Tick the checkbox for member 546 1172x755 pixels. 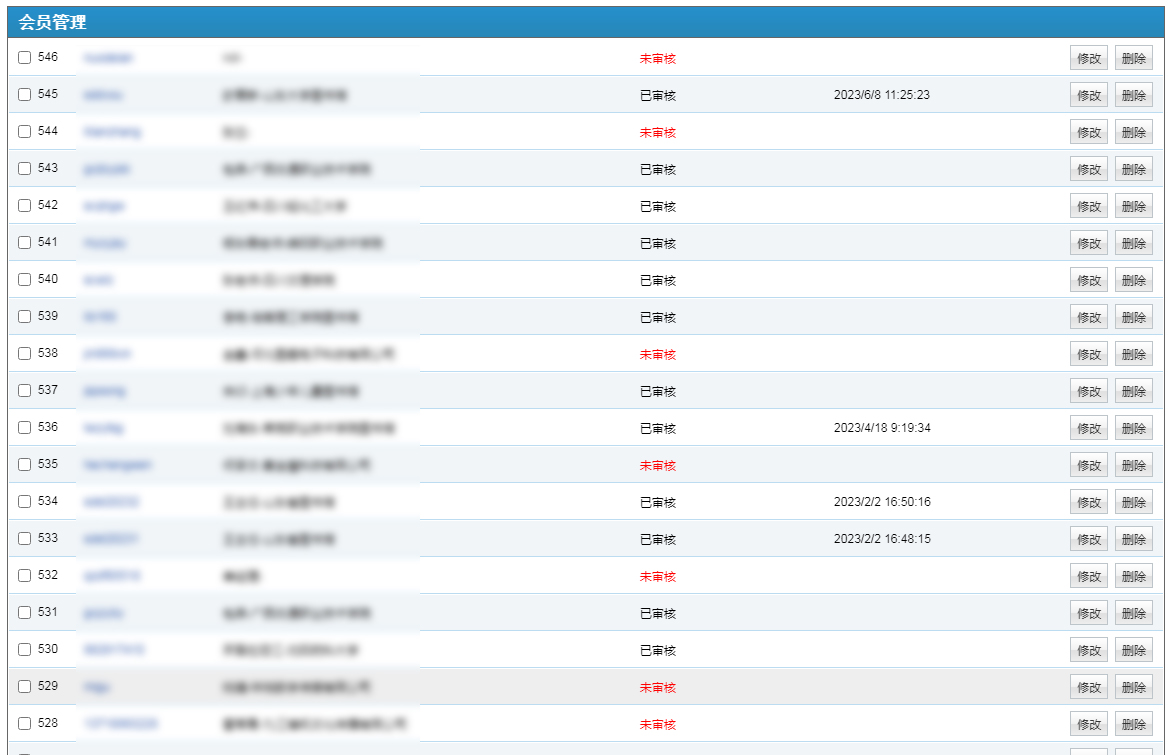[x=25, y=58]
